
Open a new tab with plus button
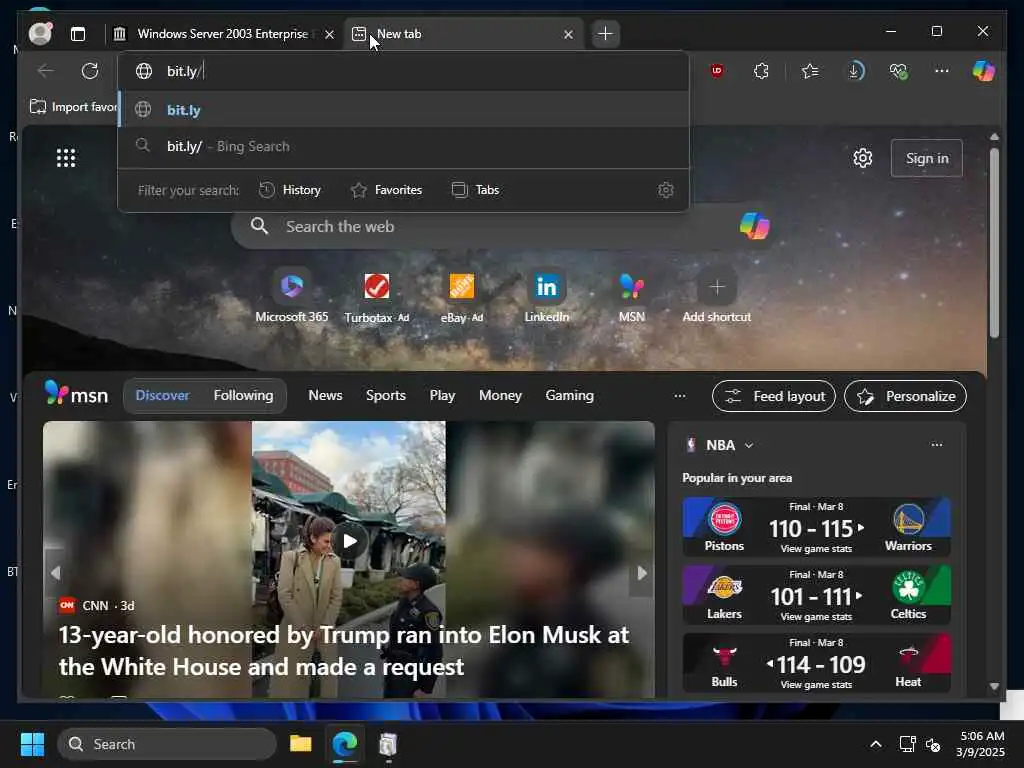coord(605,33)
